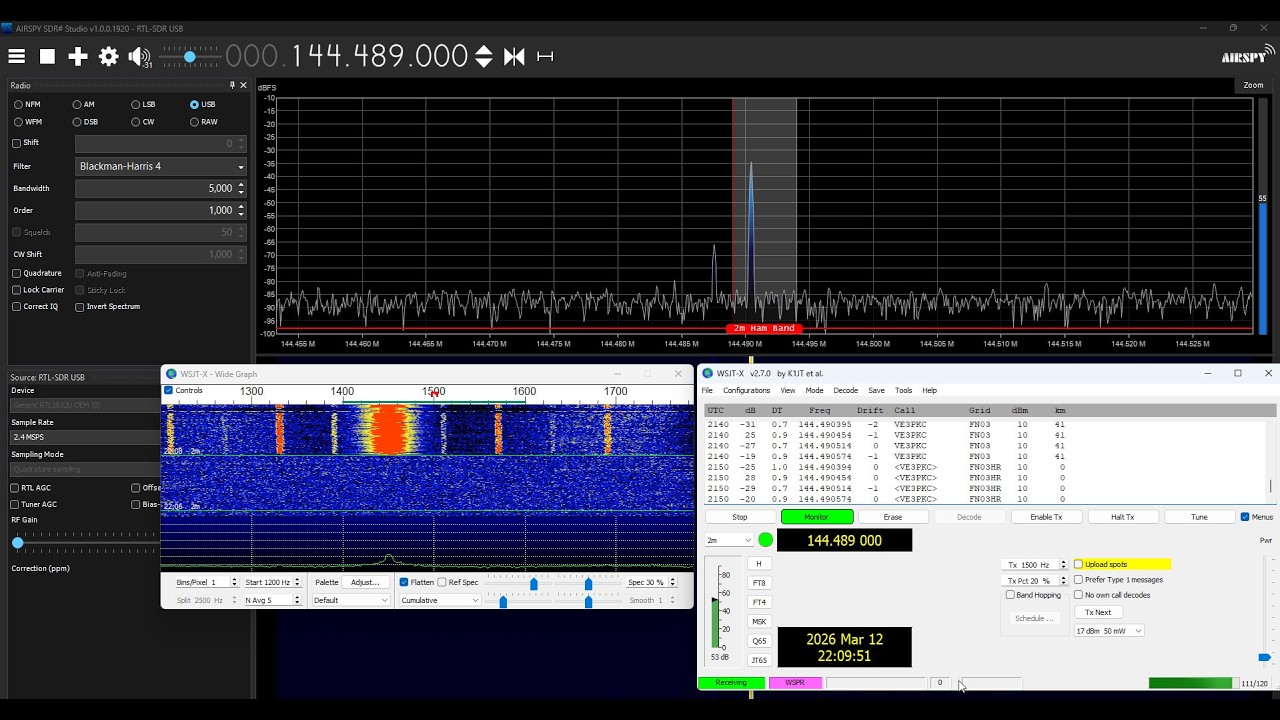
Task: Click the Order 1,000 spinner field
Action: tap(160, 210)
